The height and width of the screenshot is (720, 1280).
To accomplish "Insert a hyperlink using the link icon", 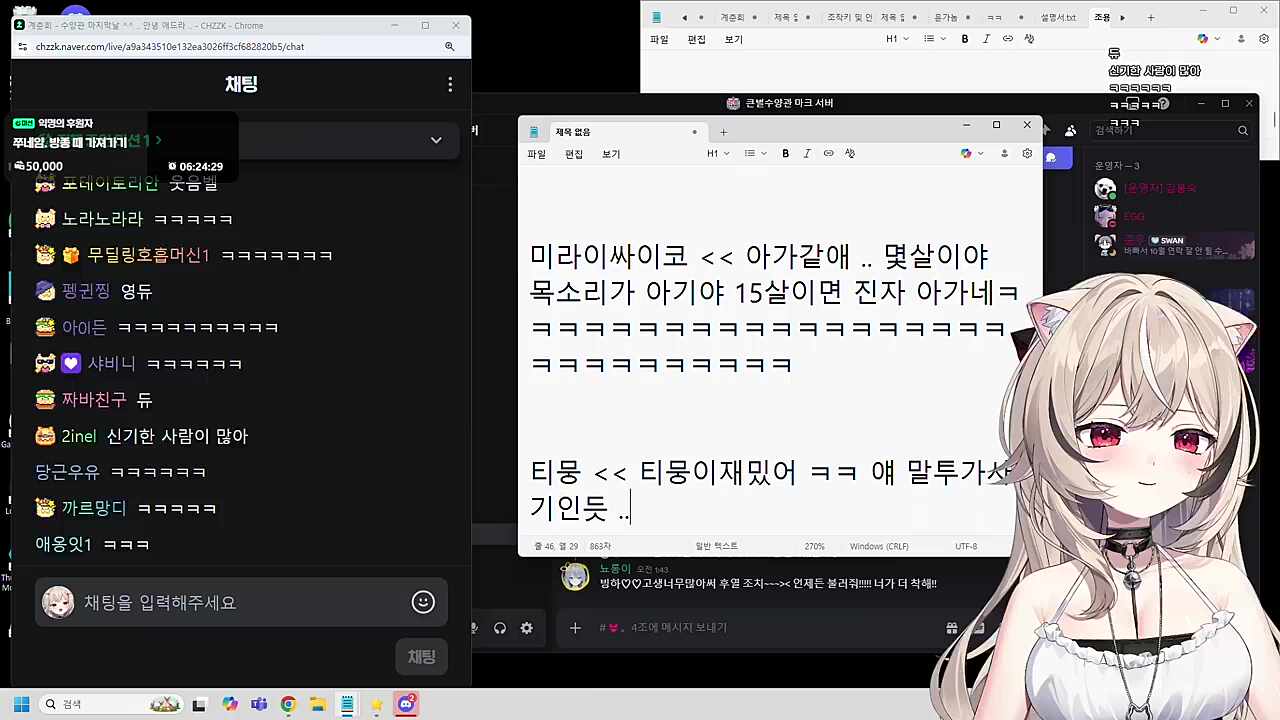I will click(x=828, y=153).
